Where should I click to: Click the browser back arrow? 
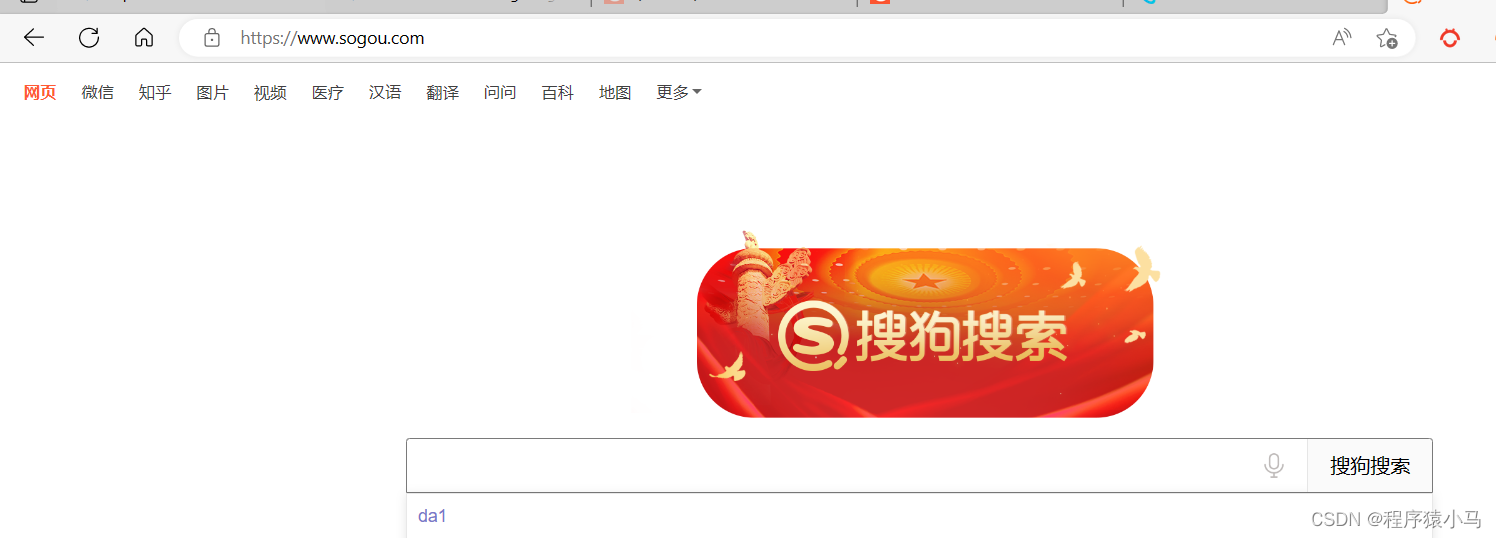click(34, 38)
